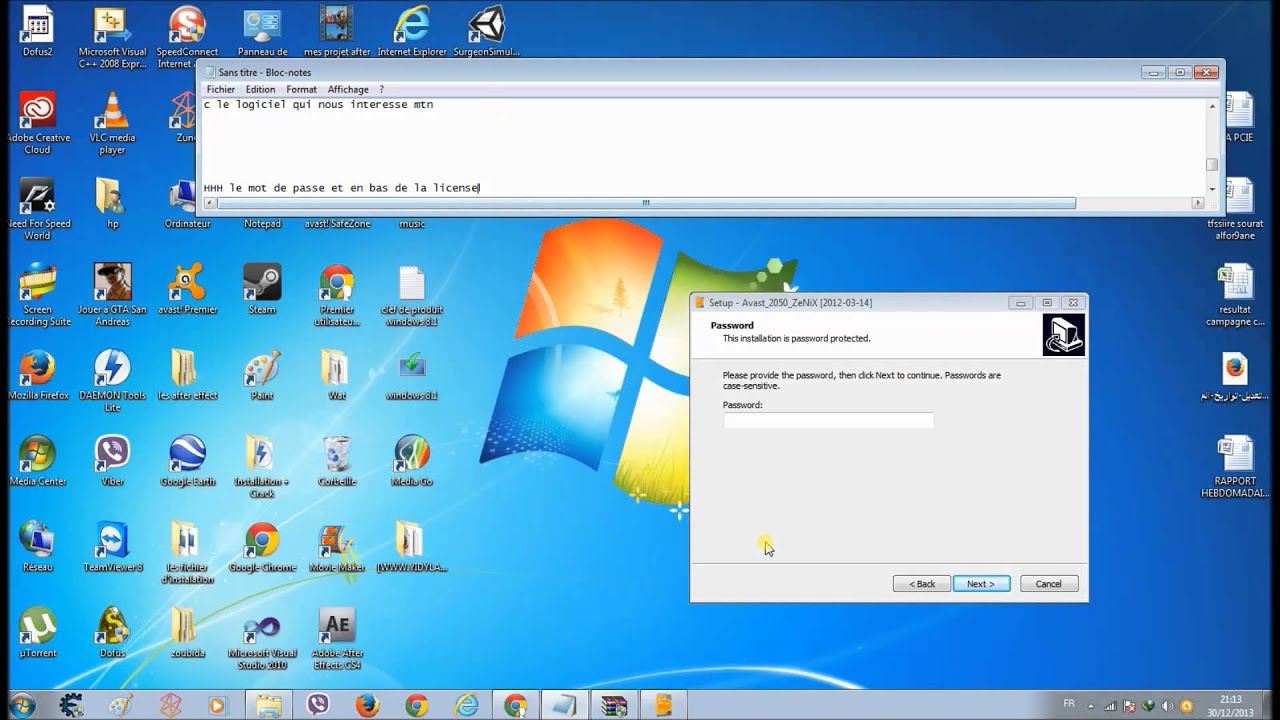This screenshot has height=720, width=1280.
Task: Select the zoubida folder on desktop
Action: coord(187,633)
